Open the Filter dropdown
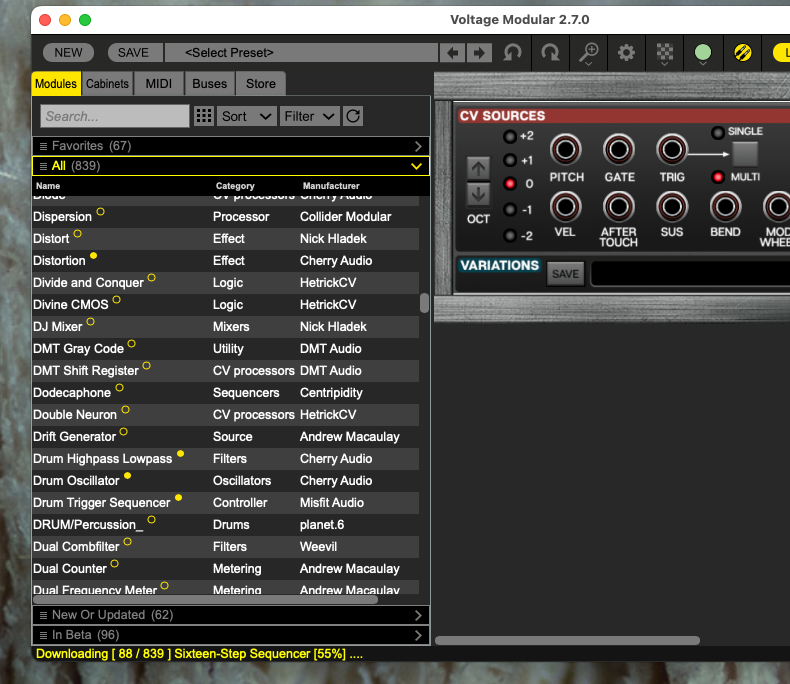The image size is (790, 684). point(310,116)
